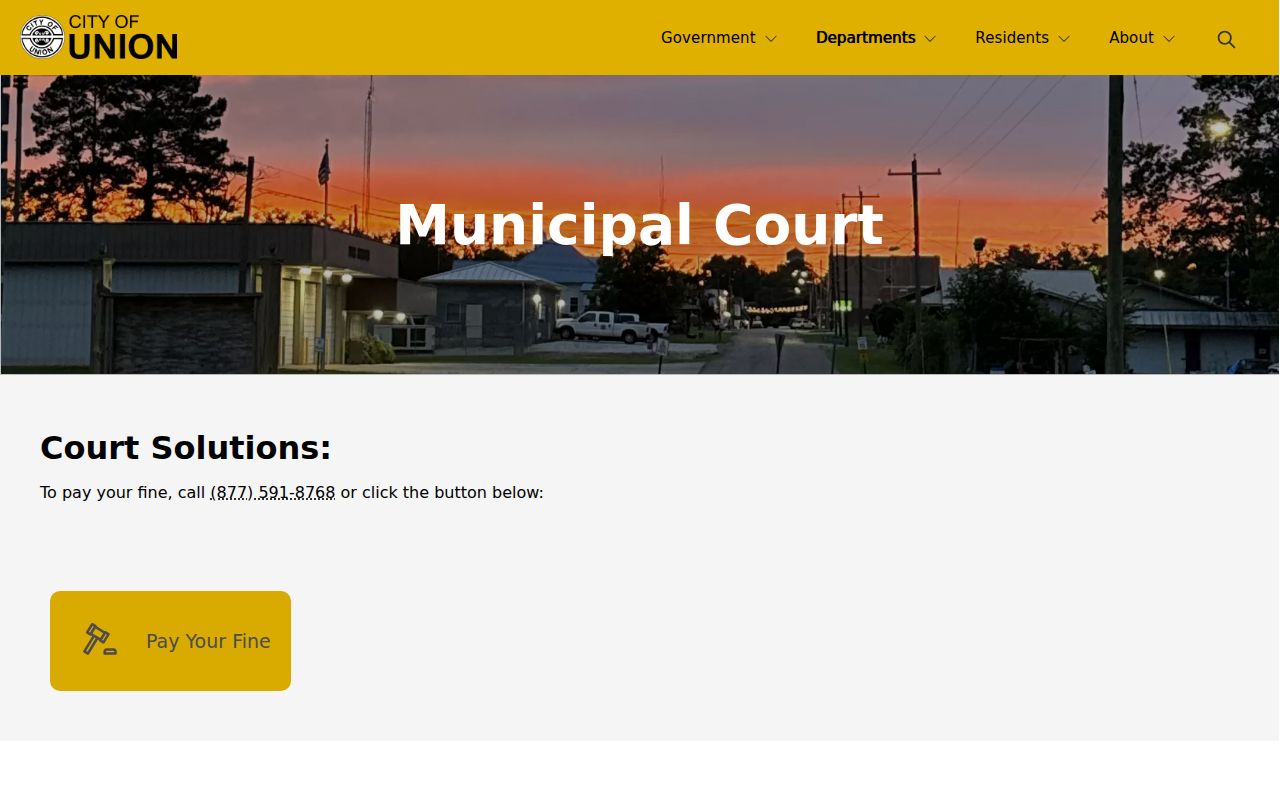Screen dimensions: 1280x800
Task: Expand the chevron next to Government
Action: pos(771,39)
